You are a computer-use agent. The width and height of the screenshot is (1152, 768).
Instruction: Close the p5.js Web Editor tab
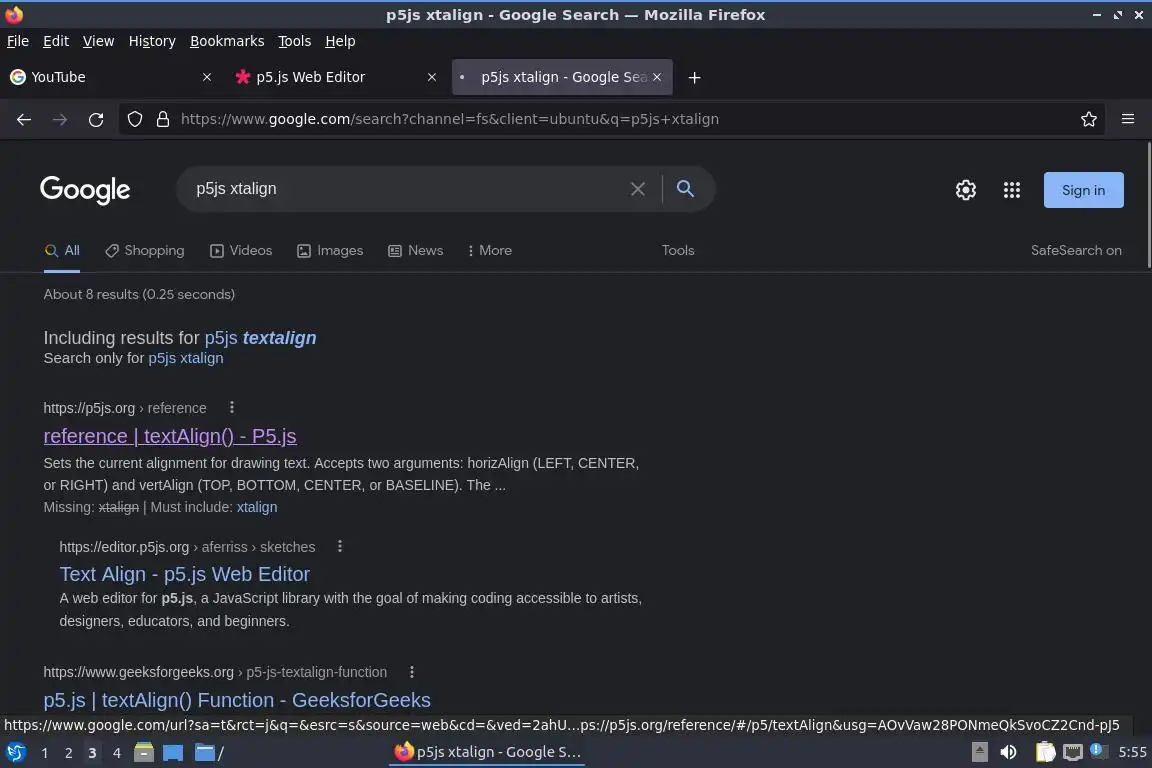(x=432, y=77)
